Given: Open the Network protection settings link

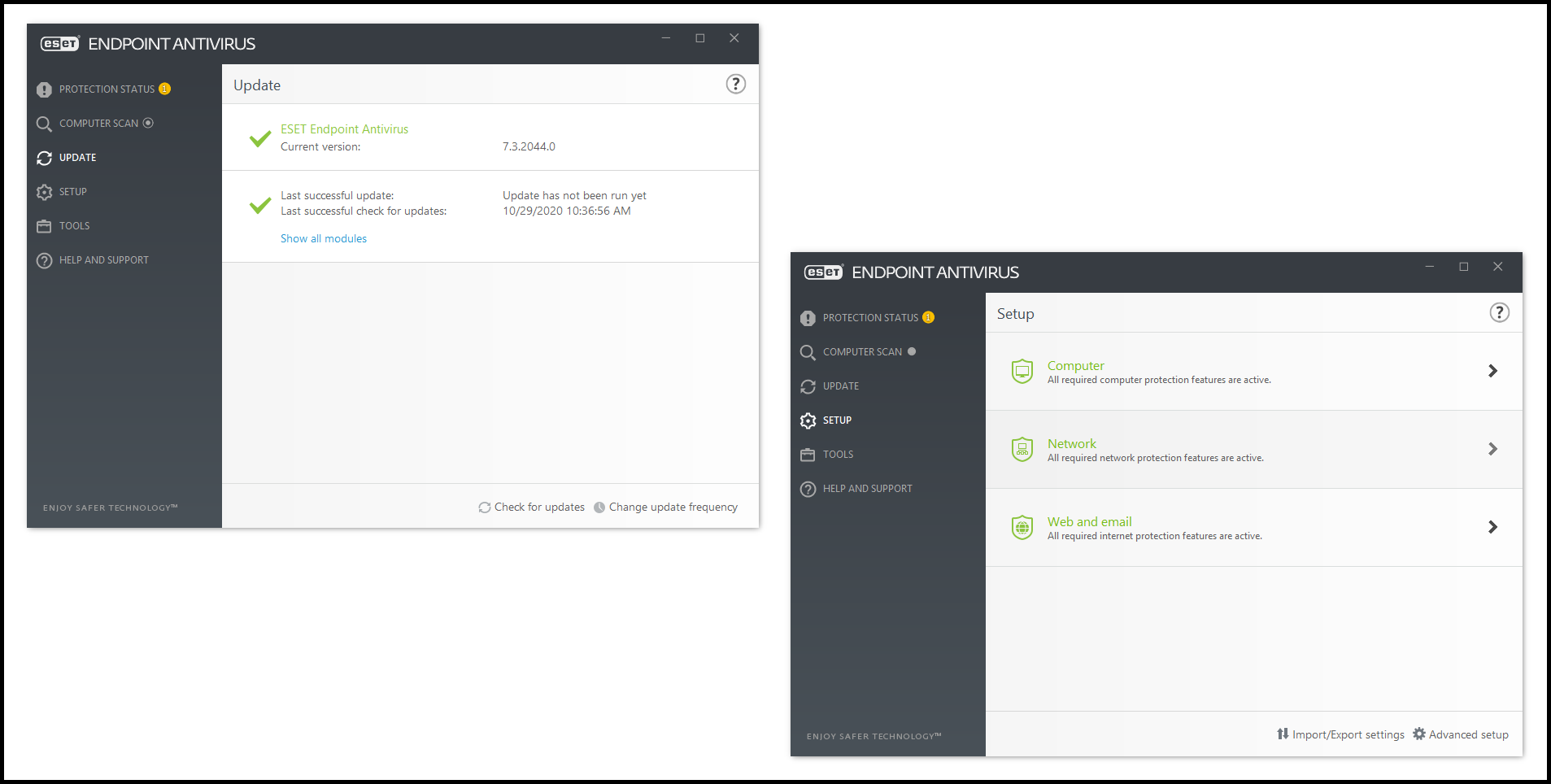Looking at the screenshot, I should (x=1071, y=444).
